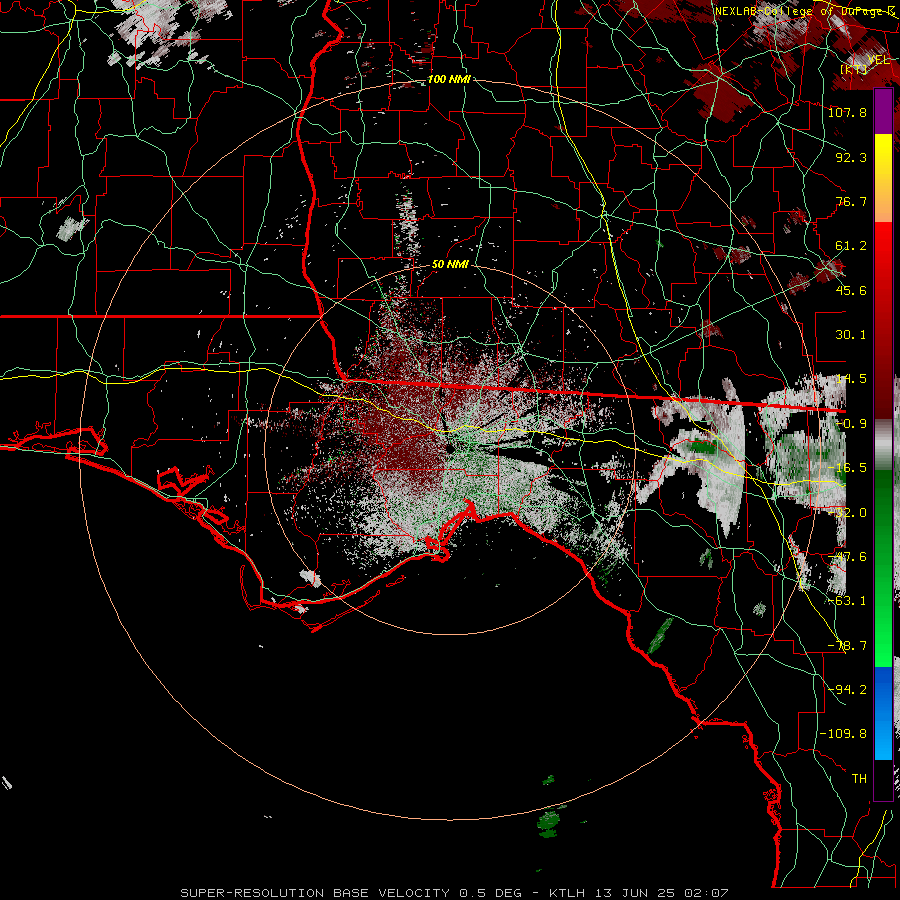Viewport: 900px width, 900px height.
Task: Select the 61.2 scale value
Action: 851,246
